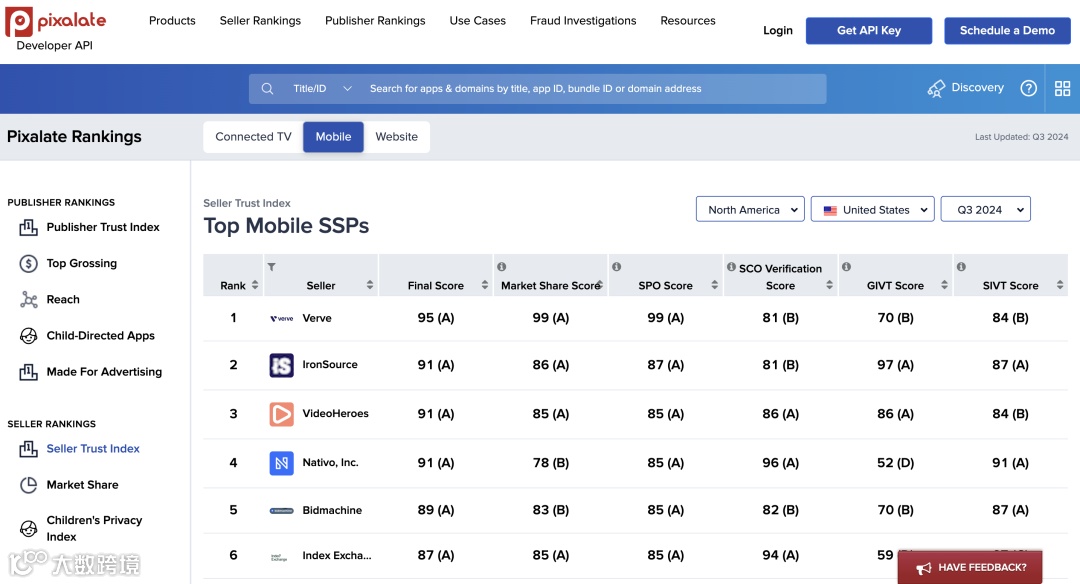Image resolution: width=1080 pixels, height=584 pixels.
Task: Sort by the SIVT Score column arrows
Action: click(x=1060, y=285)
